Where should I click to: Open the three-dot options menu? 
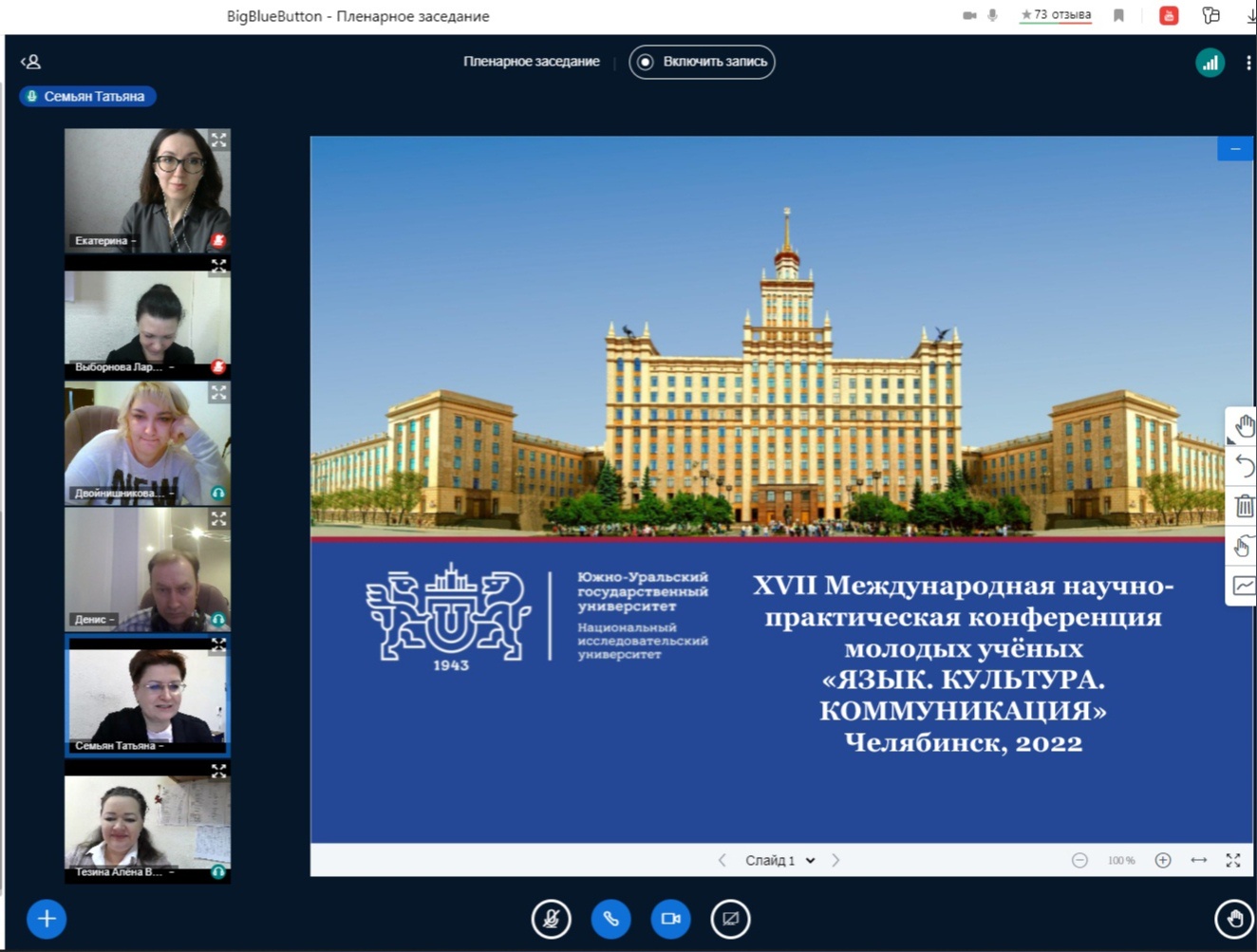[1248, 63]
